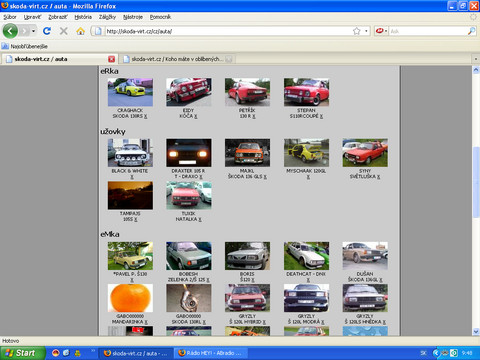This screenshot has height=360, width=480.
Task: Click the X link after ŠKODA 136 GLS
Action: coord(265,177)
